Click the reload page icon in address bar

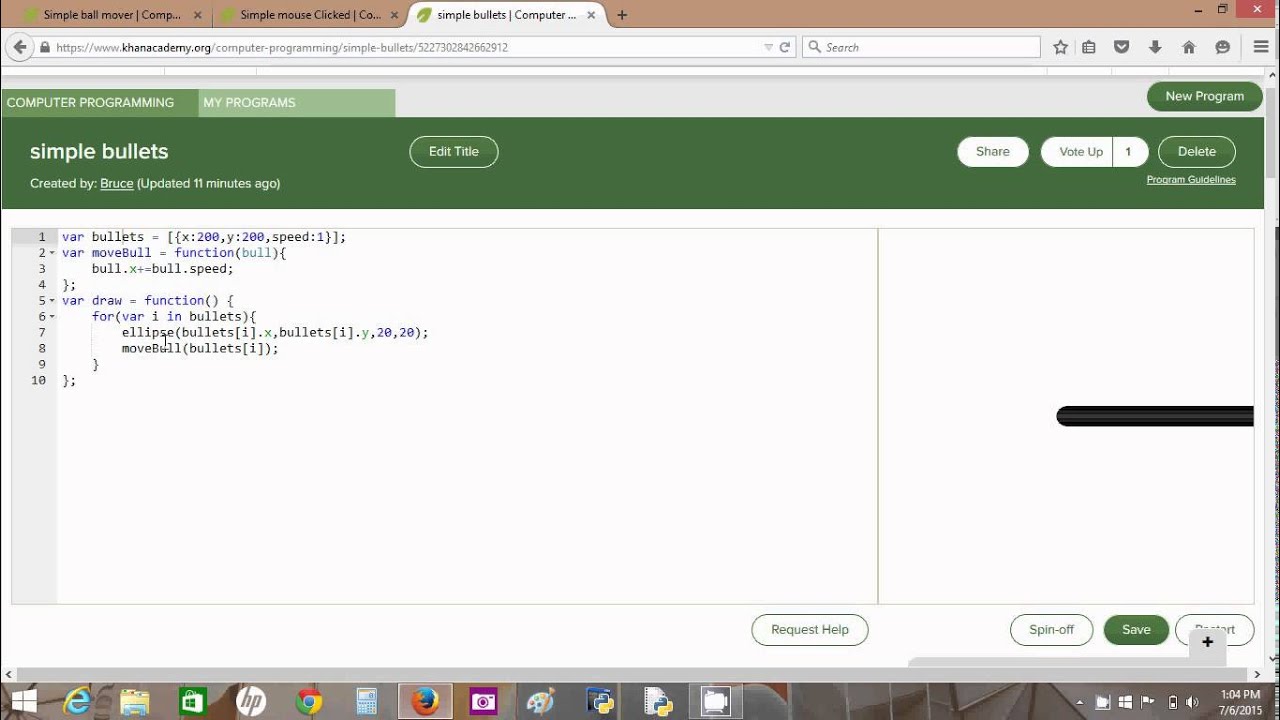(x=785, y=47)
